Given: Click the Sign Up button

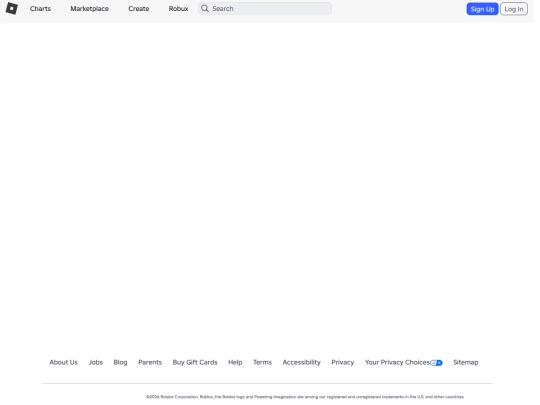Looking at the screenshot, I should [482, 9].
